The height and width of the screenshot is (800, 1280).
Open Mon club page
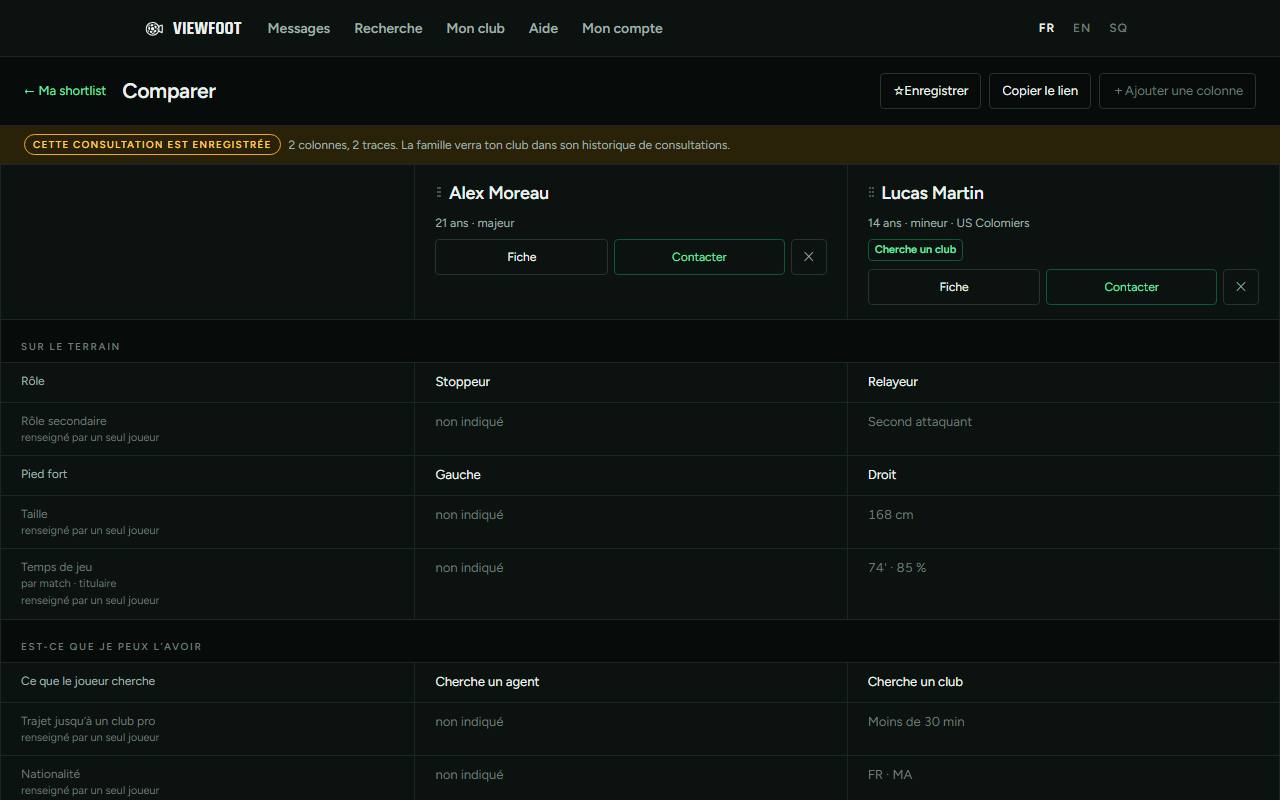[475, 28]
